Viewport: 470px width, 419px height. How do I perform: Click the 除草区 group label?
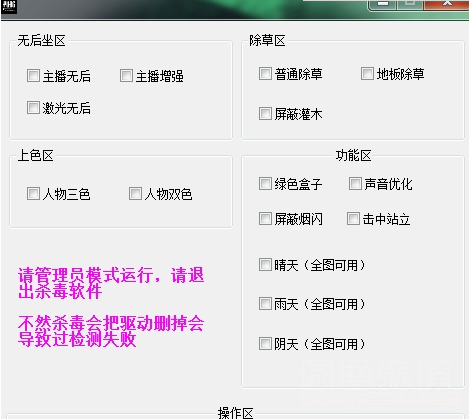pos(267,41)
